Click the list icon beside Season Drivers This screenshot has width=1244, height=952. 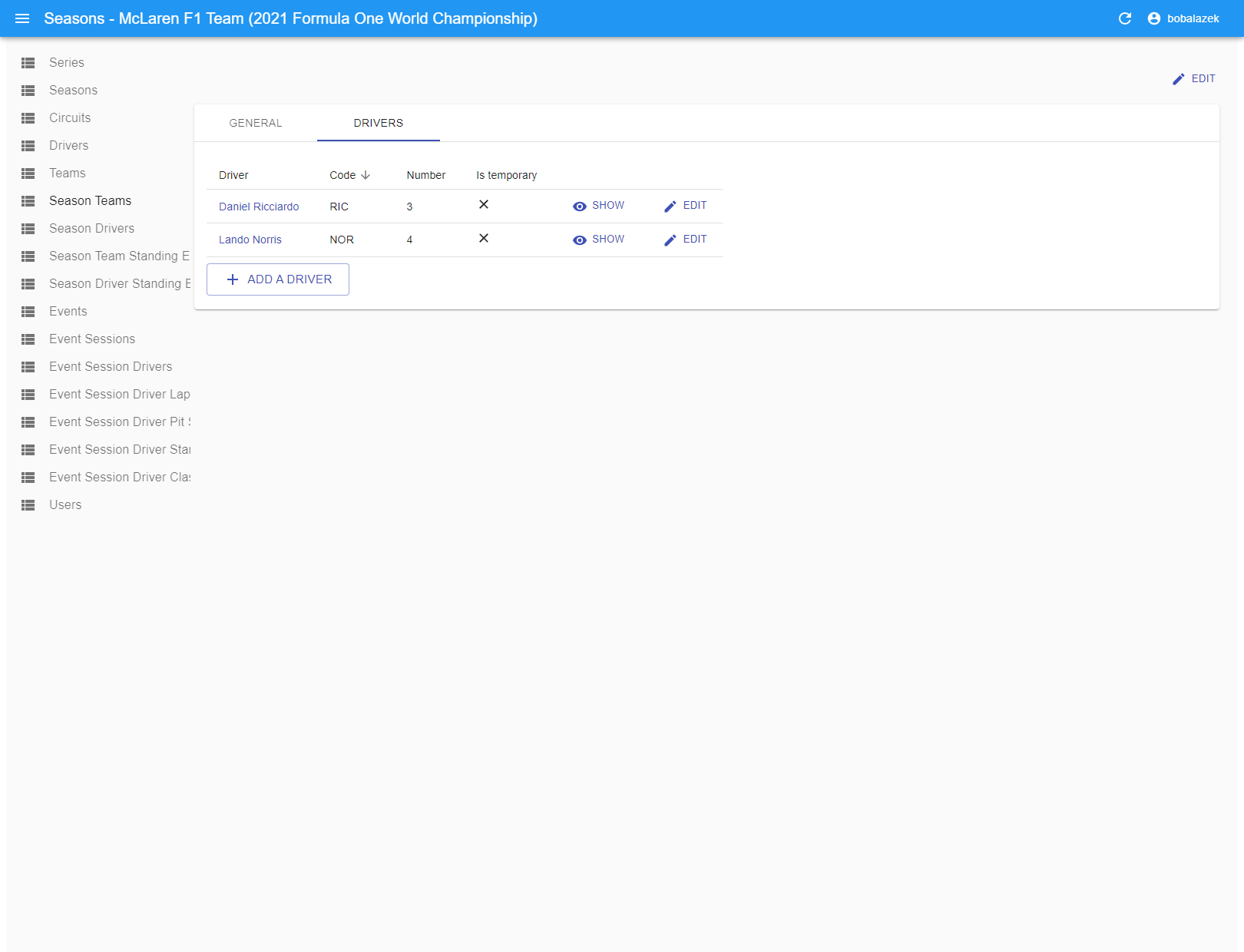[28, 229]
